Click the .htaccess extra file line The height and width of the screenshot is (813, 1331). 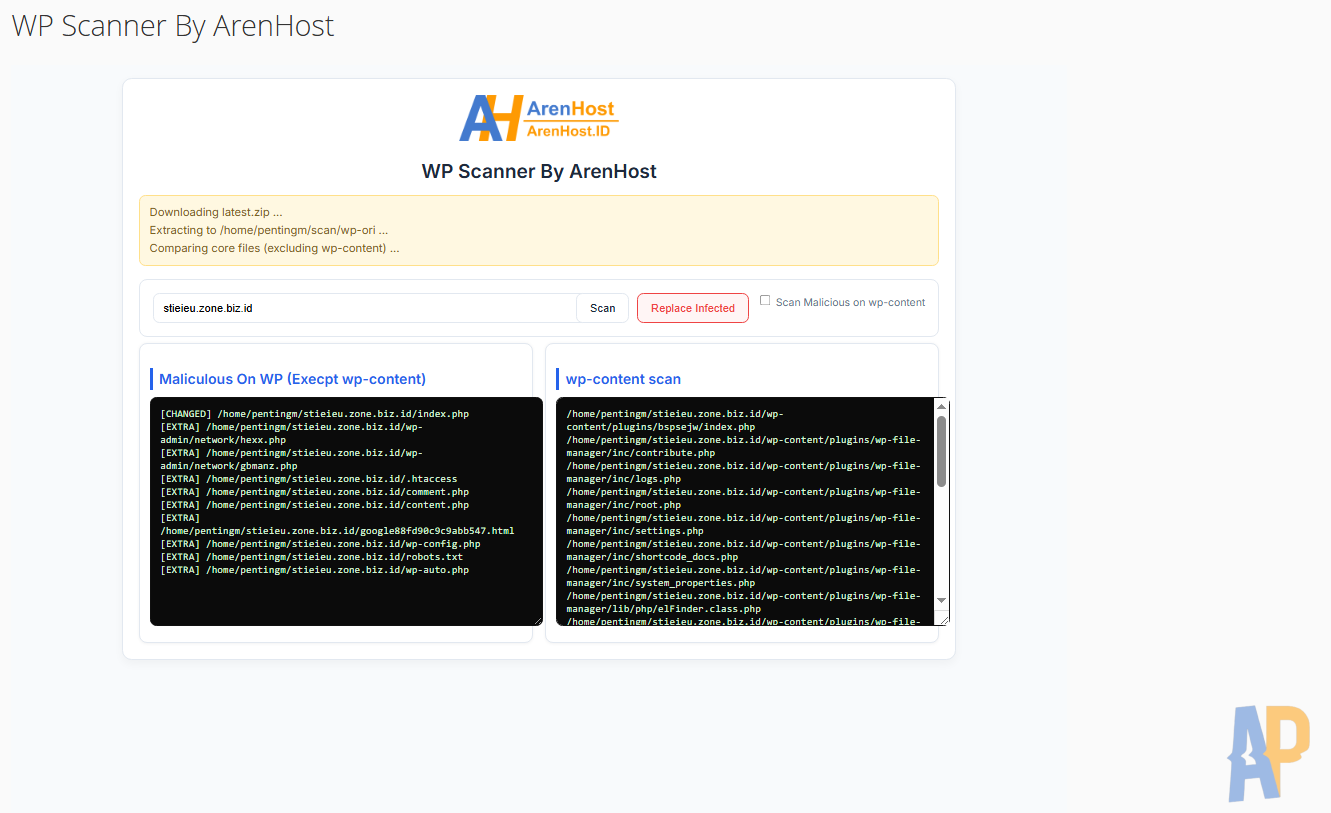click(308, 479)
